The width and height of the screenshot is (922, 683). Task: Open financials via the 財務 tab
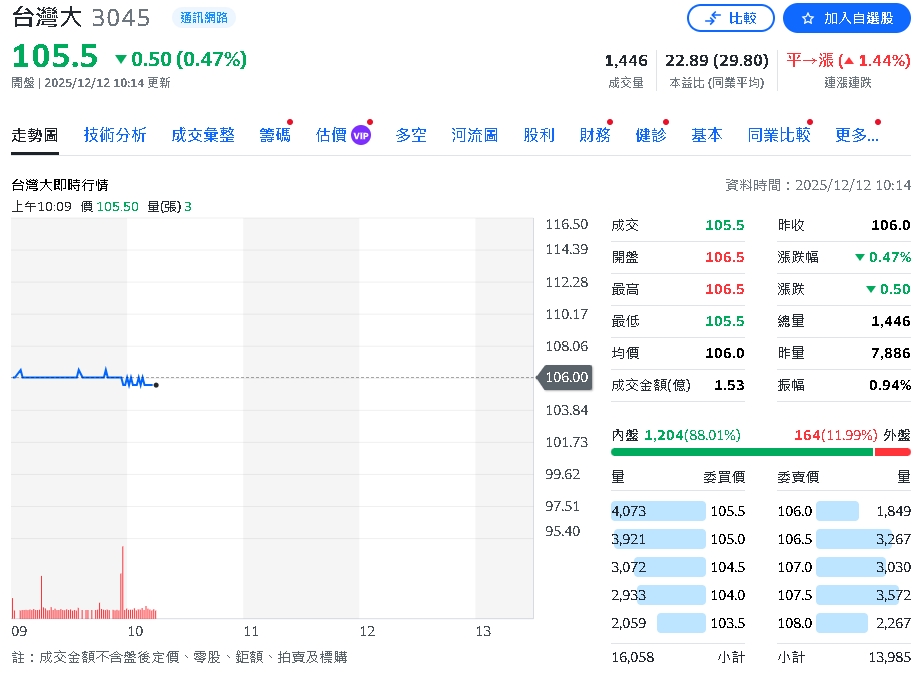pyautogui.click(x=595, y=134)
